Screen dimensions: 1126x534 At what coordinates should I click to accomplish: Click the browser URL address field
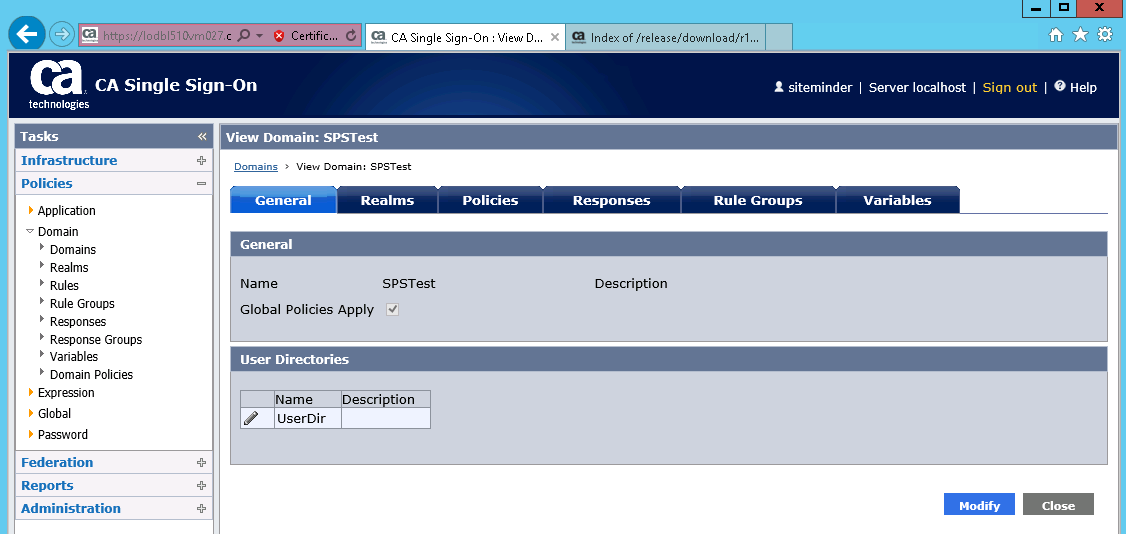(167, 35)
